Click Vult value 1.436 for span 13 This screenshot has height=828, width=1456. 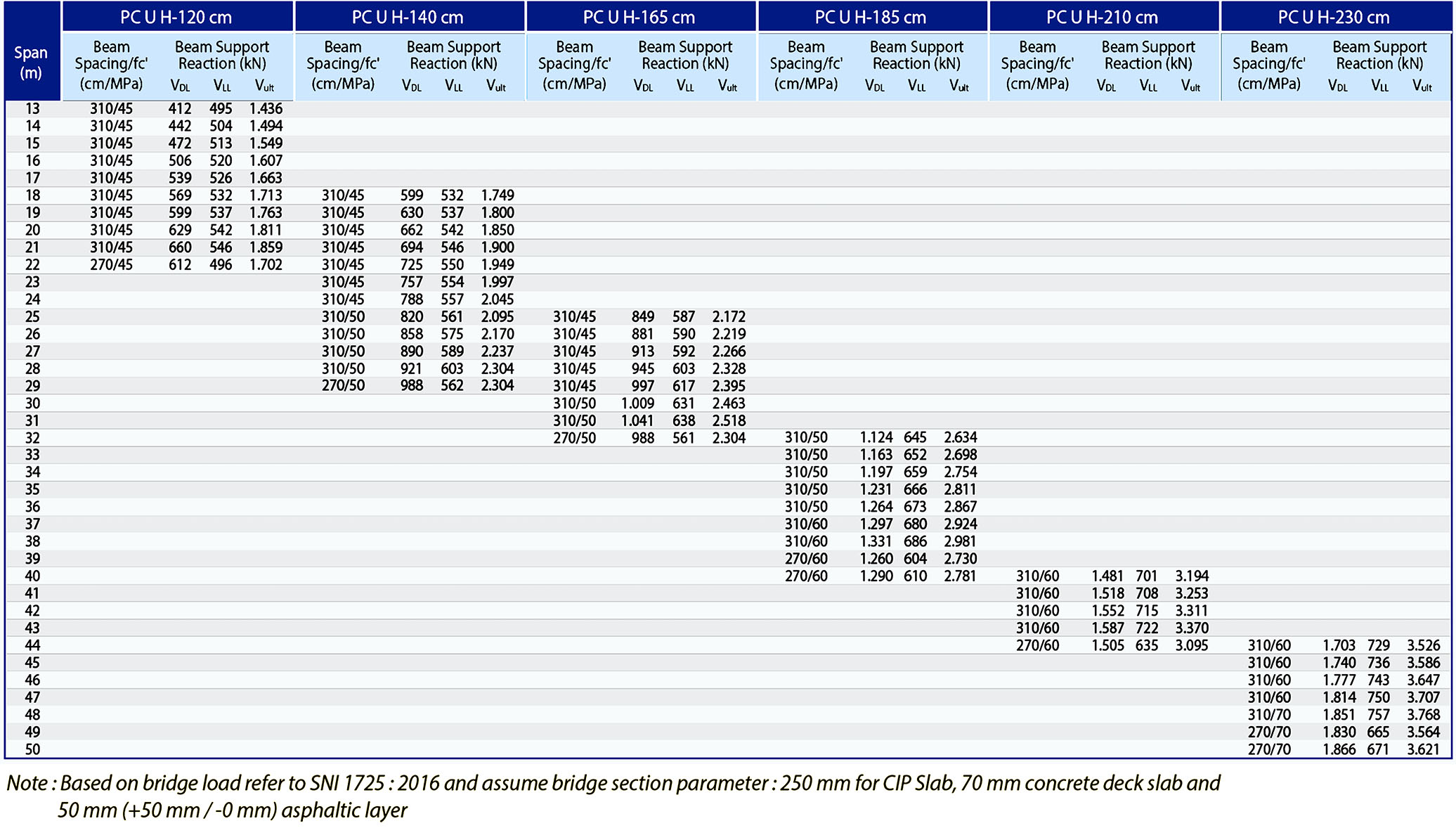tap(266, 109)
